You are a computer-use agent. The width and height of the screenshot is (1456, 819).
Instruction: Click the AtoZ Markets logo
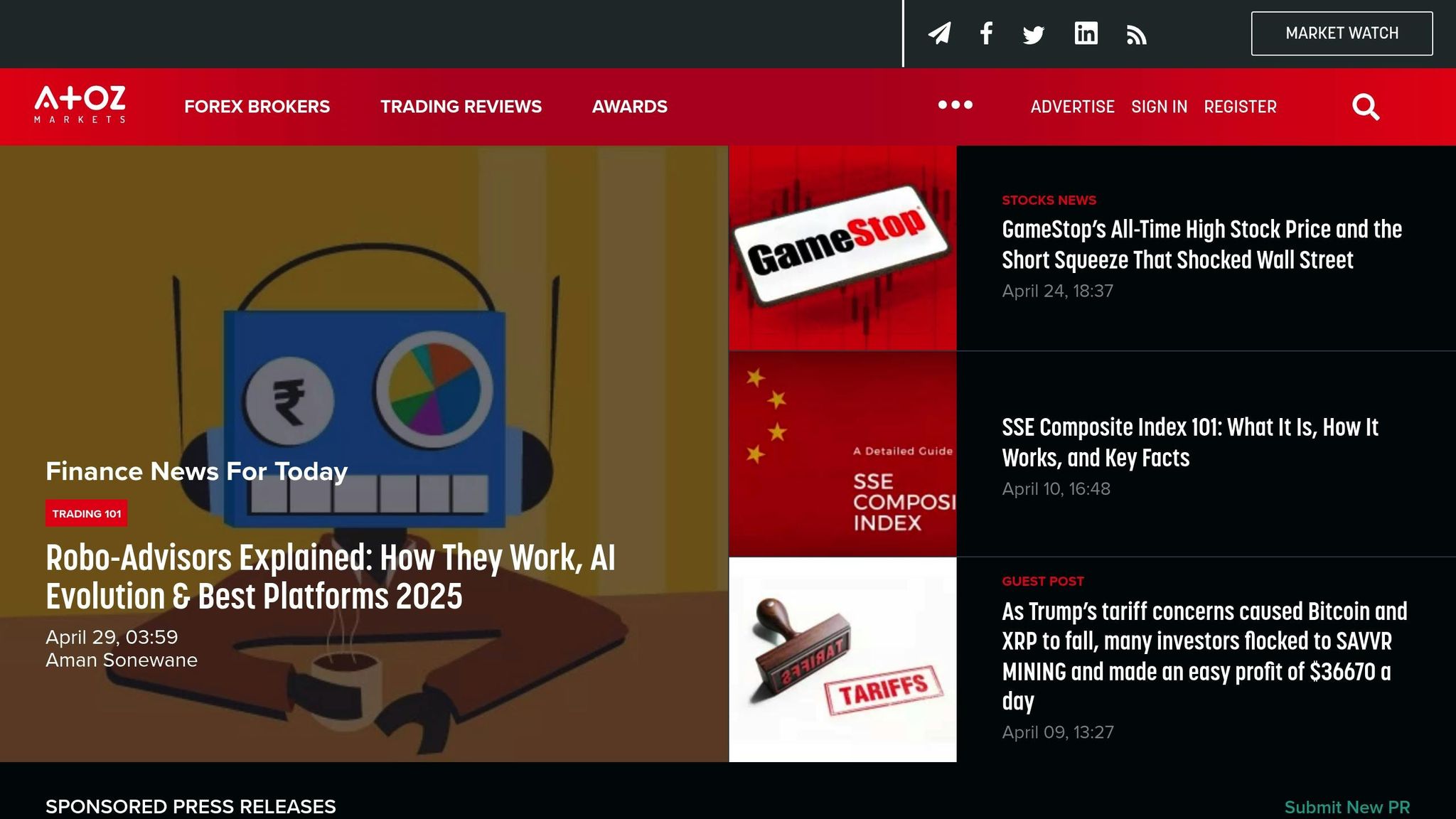coord(80,105)
